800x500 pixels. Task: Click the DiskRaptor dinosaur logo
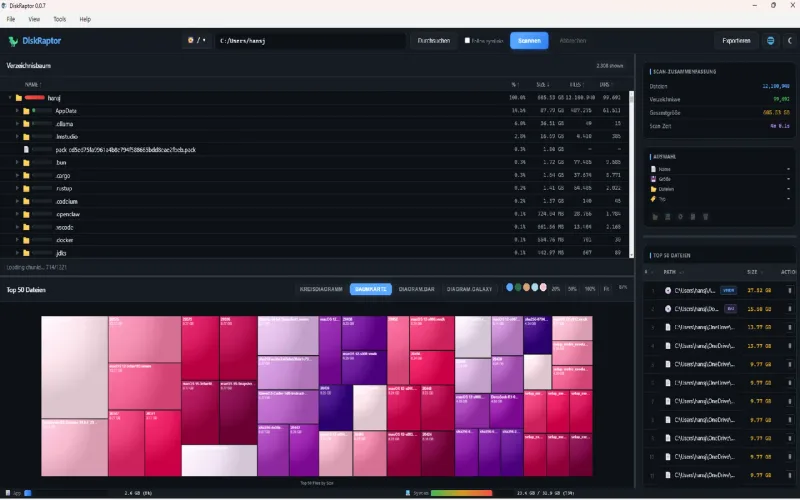13,41
